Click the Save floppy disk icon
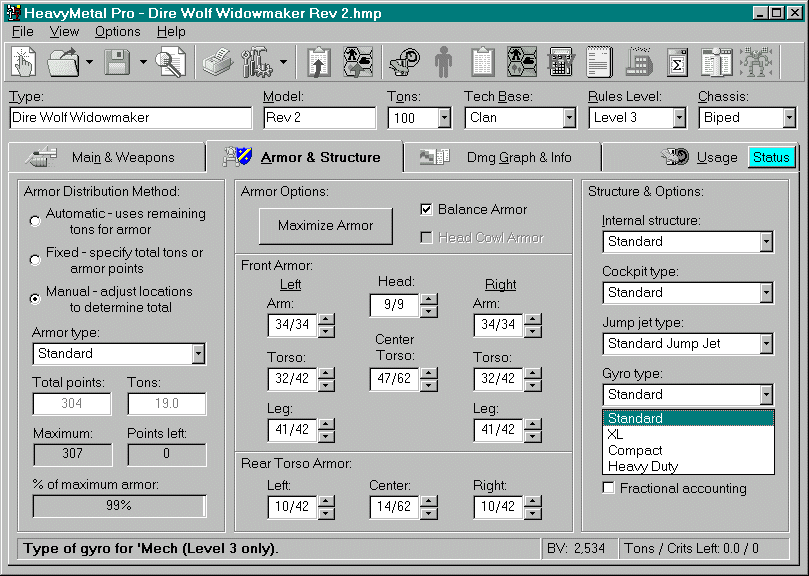 [x=117, y=62]
